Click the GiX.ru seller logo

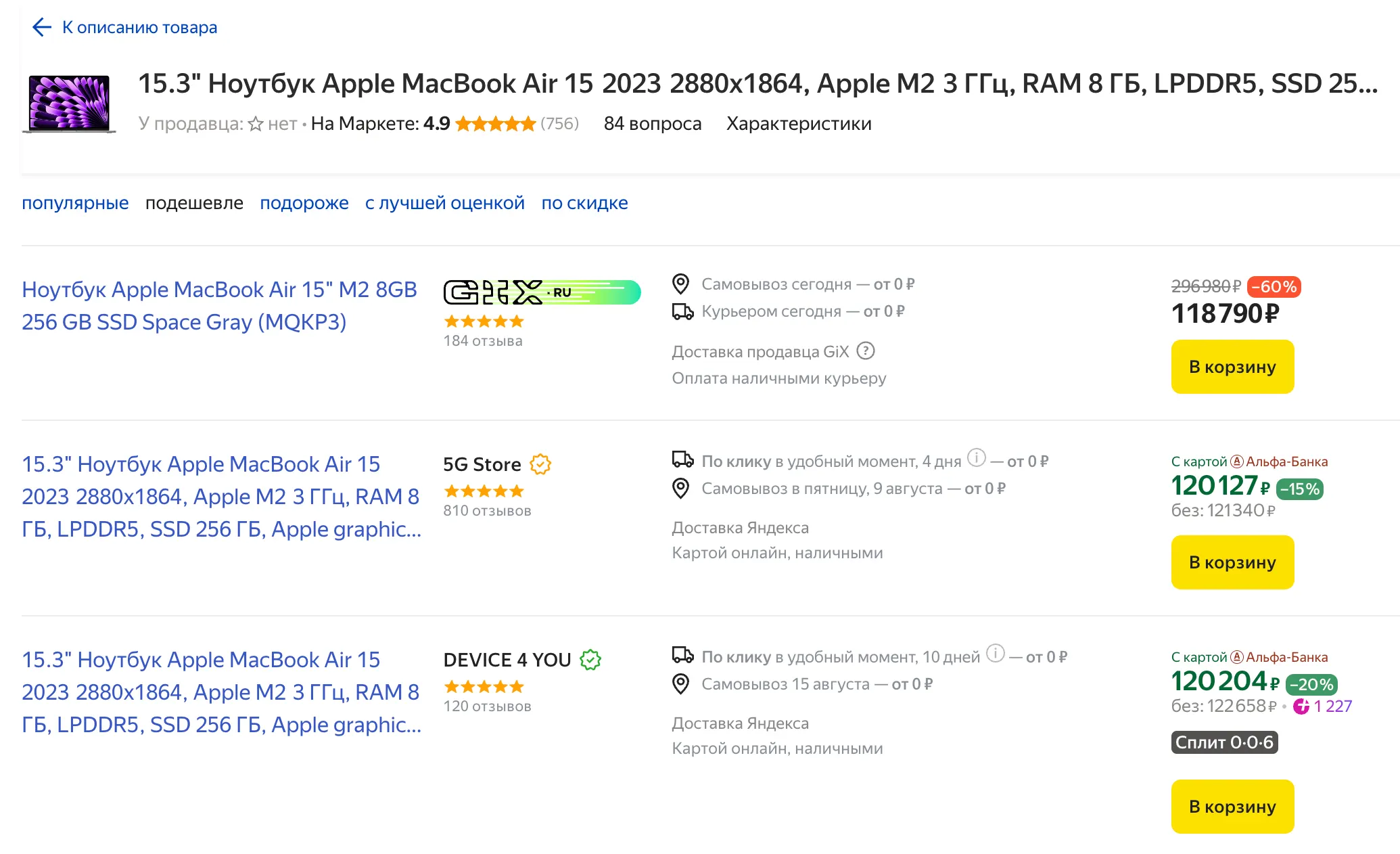pyautogui.click(x=541, y=292)
